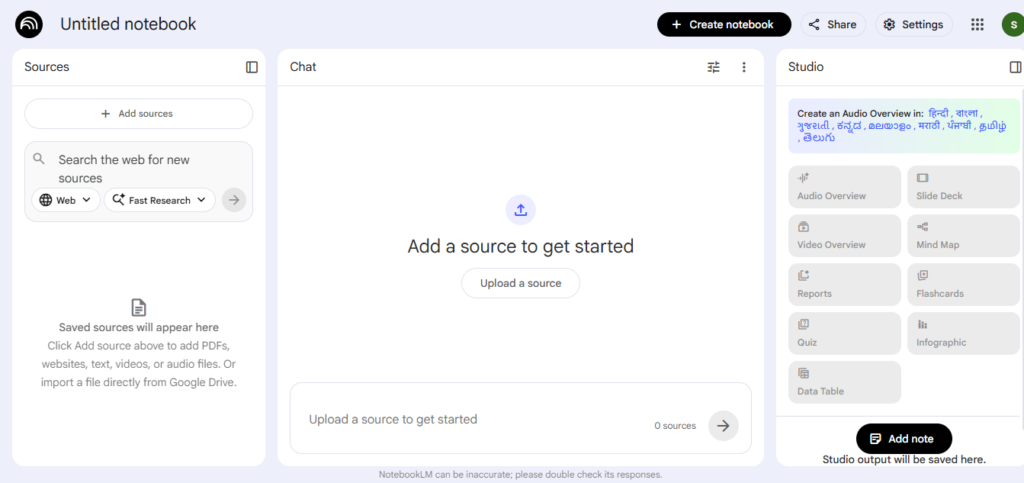Expand the Fast Research dropdown
The height and width of the screenshot is (483, 1024).
click(x=159, y=200)
